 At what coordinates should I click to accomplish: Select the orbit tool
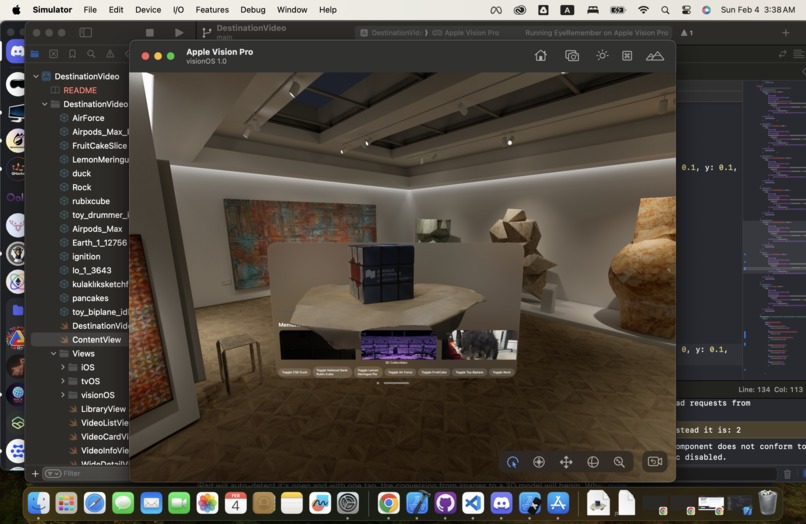593,462
